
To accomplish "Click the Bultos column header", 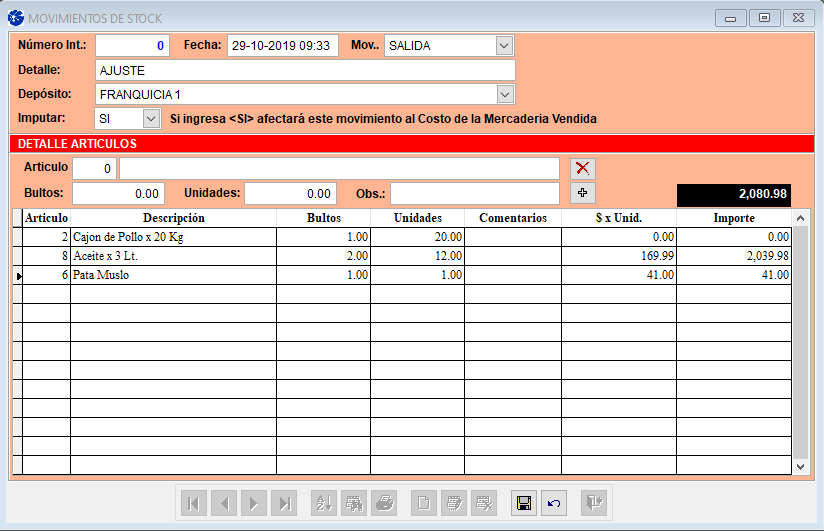I will (x=324, y=218).
